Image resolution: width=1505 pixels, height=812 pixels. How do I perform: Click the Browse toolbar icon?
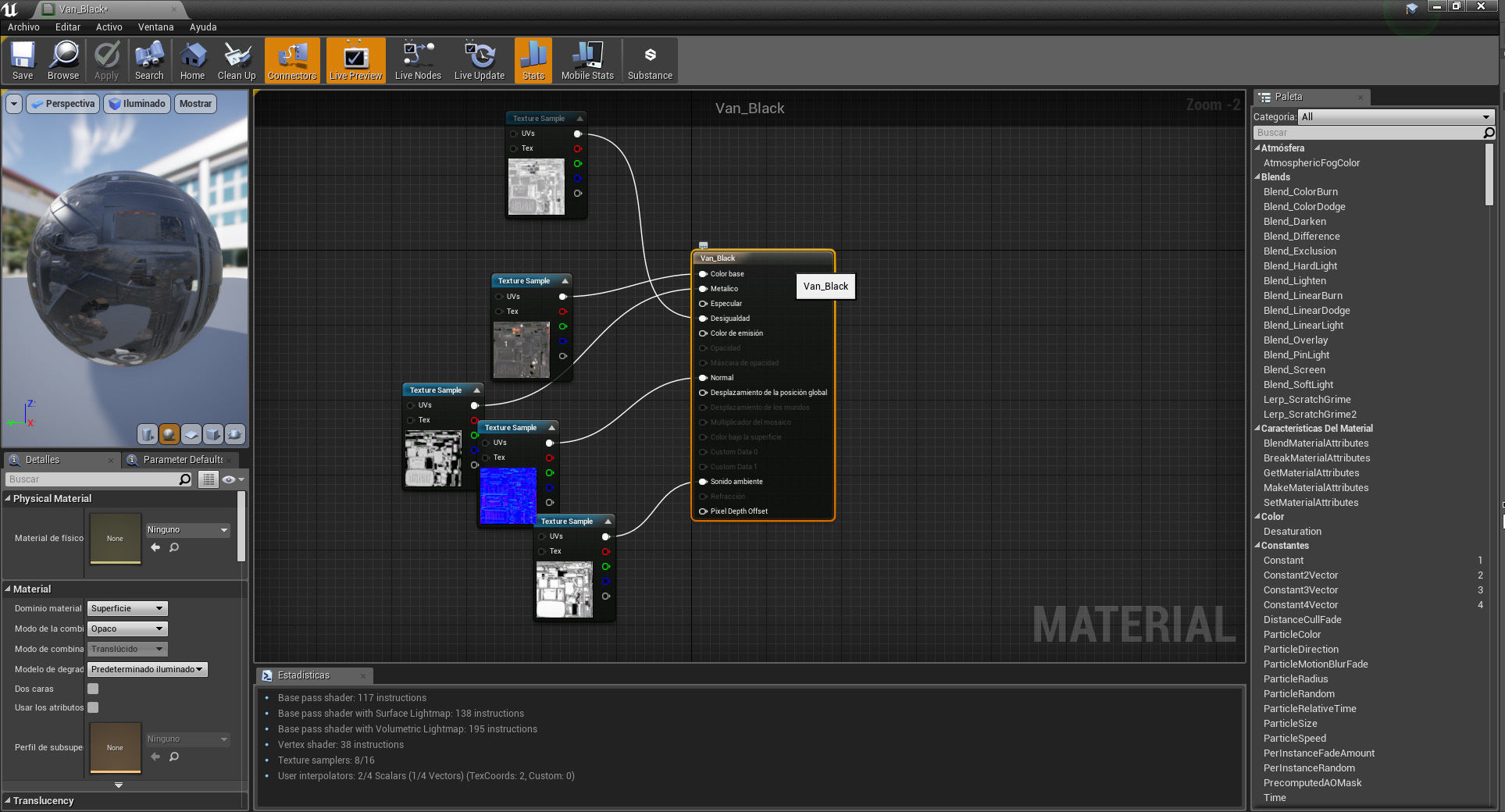coord(63,61)
